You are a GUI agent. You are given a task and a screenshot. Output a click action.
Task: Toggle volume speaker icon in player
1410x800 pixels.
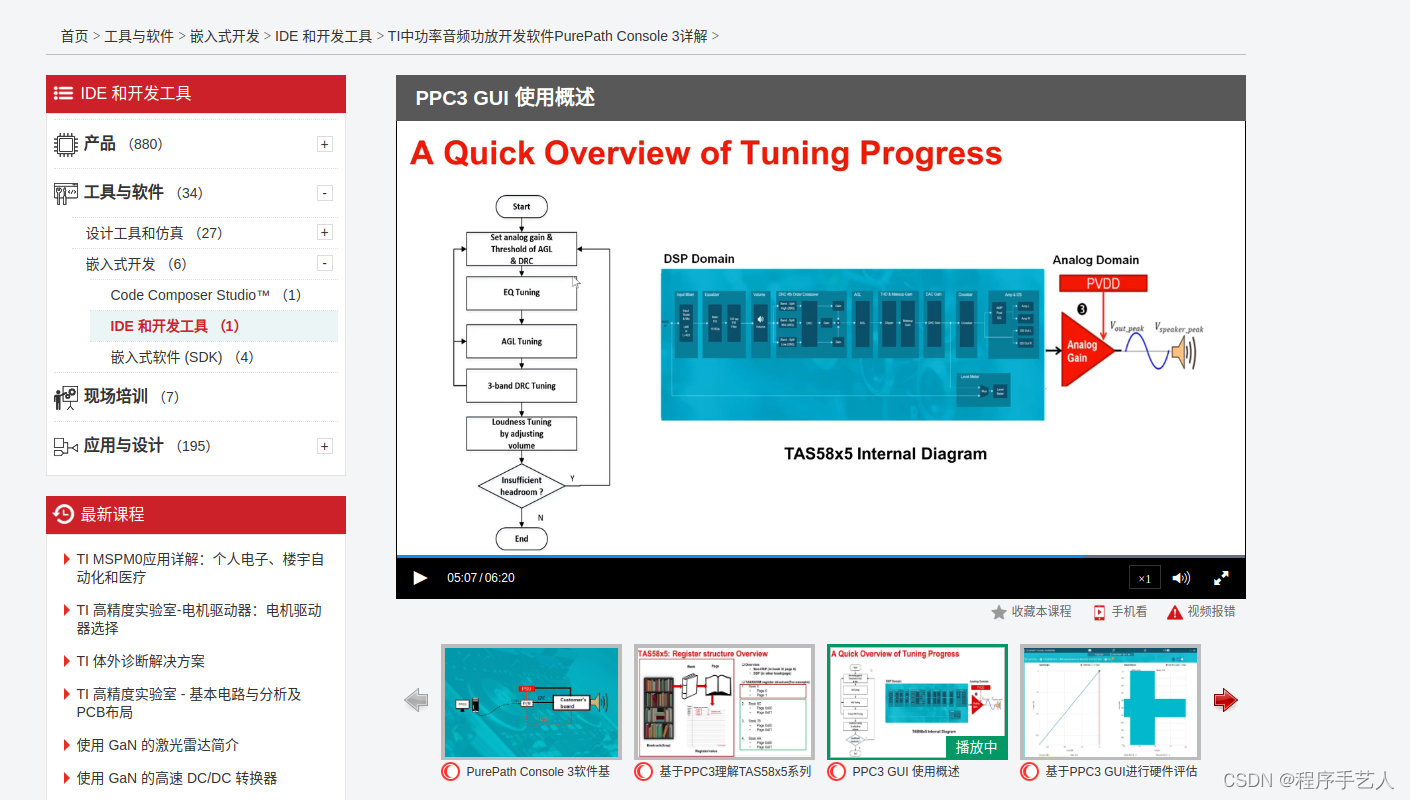[x=1181, y=578]
